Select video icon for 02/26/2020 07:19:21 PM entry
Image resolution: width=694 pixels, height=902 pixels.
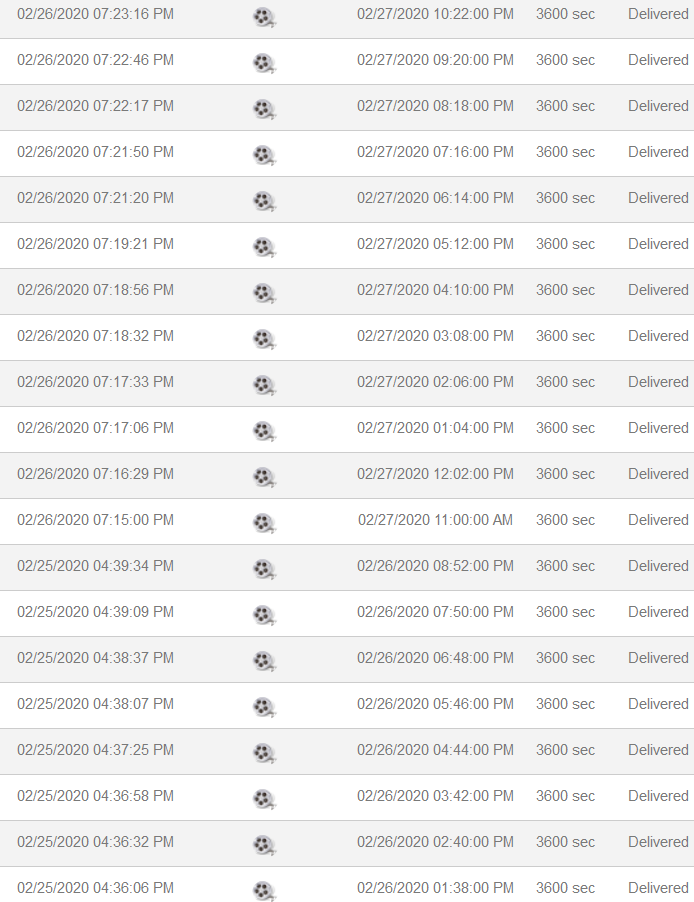pyautogui.click(x=263, y=246)
